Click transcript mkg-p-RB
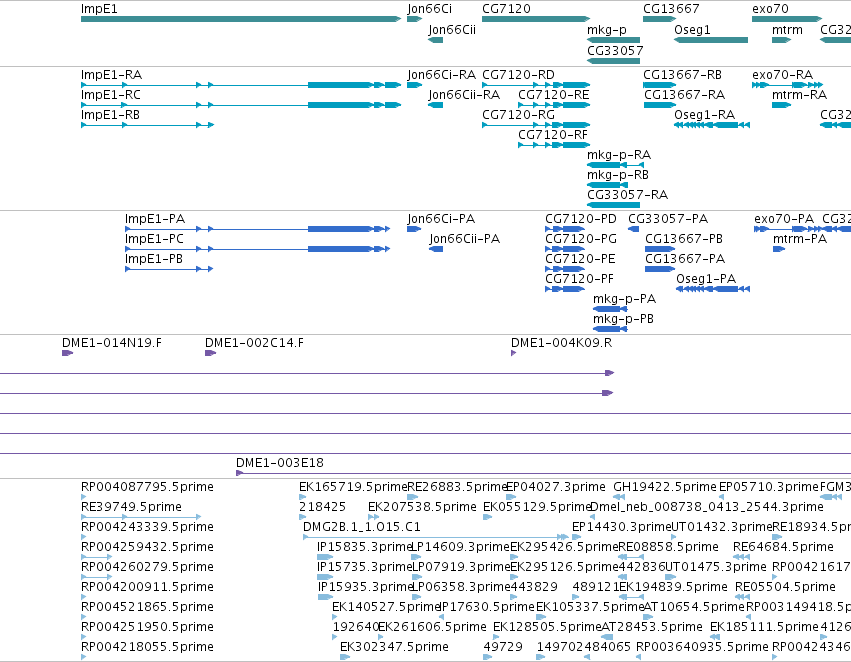 [607, 185]
